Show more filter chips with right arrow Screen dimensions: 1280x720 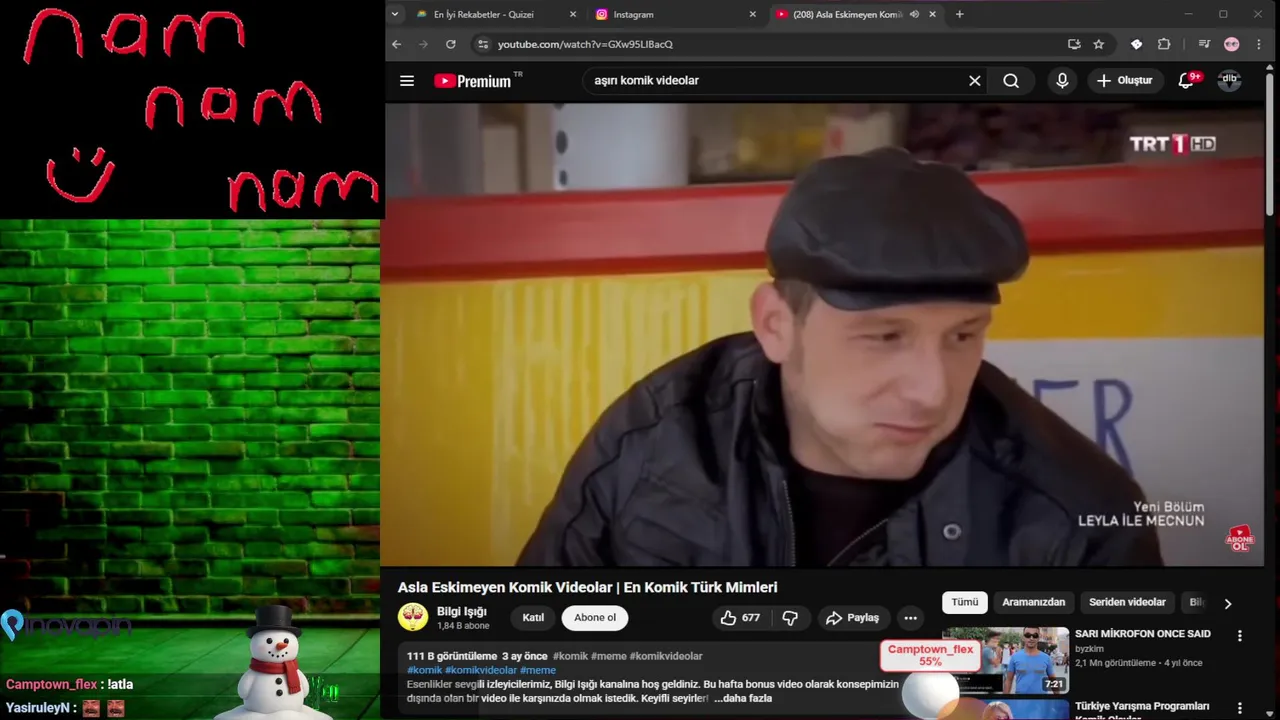tap(1228, 603)
